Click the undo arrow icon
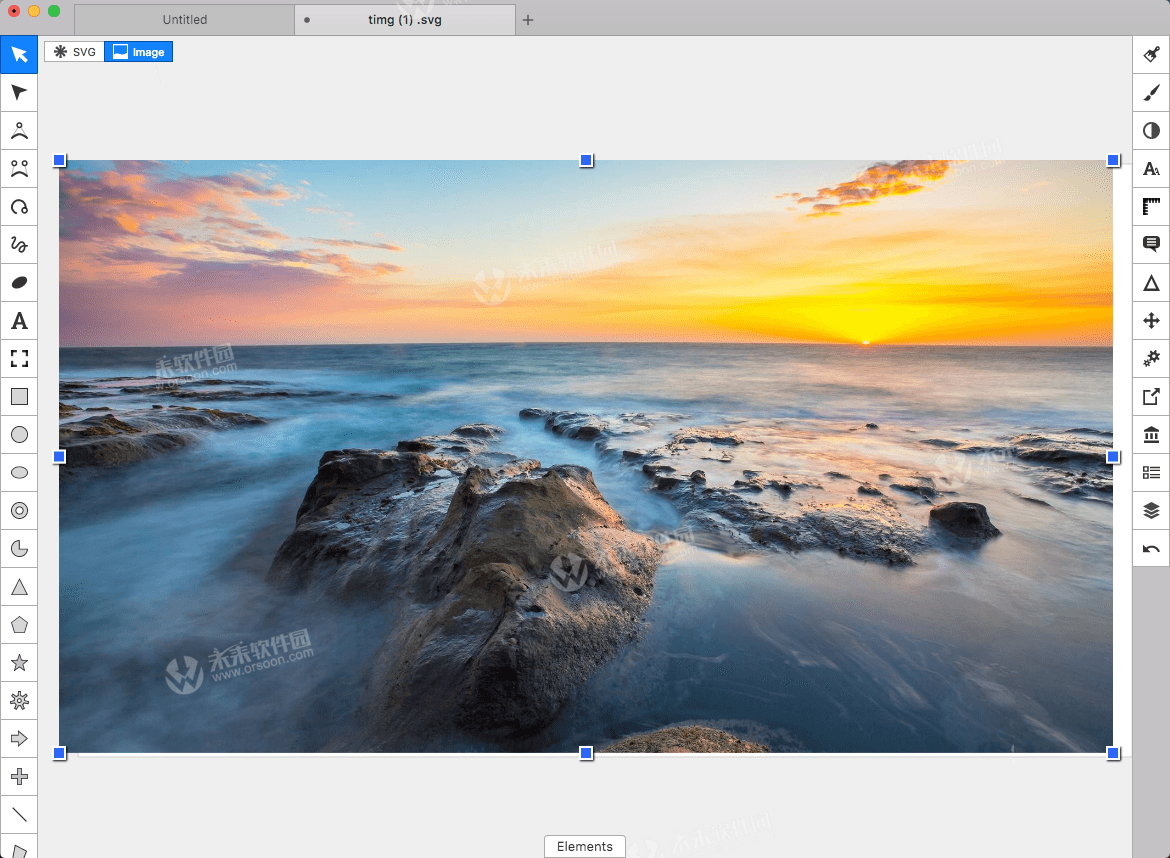Viewport: 1170px width, 858px height. tap(1151, 549)
